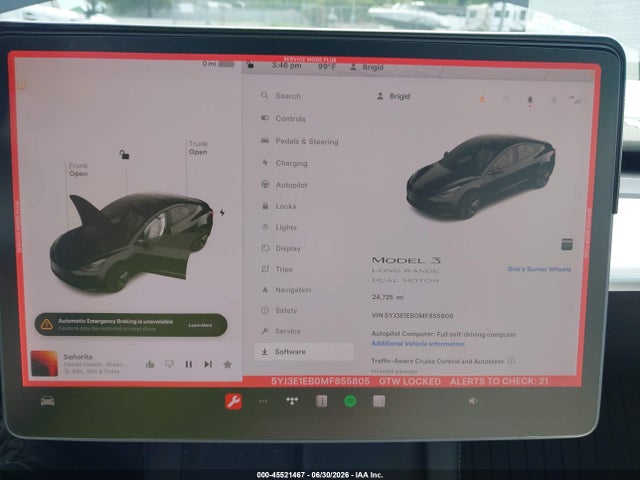Viewport: 640px width, 480px height.
Task: Open the app launcher three dots
Action: click(x=263, y=402)
